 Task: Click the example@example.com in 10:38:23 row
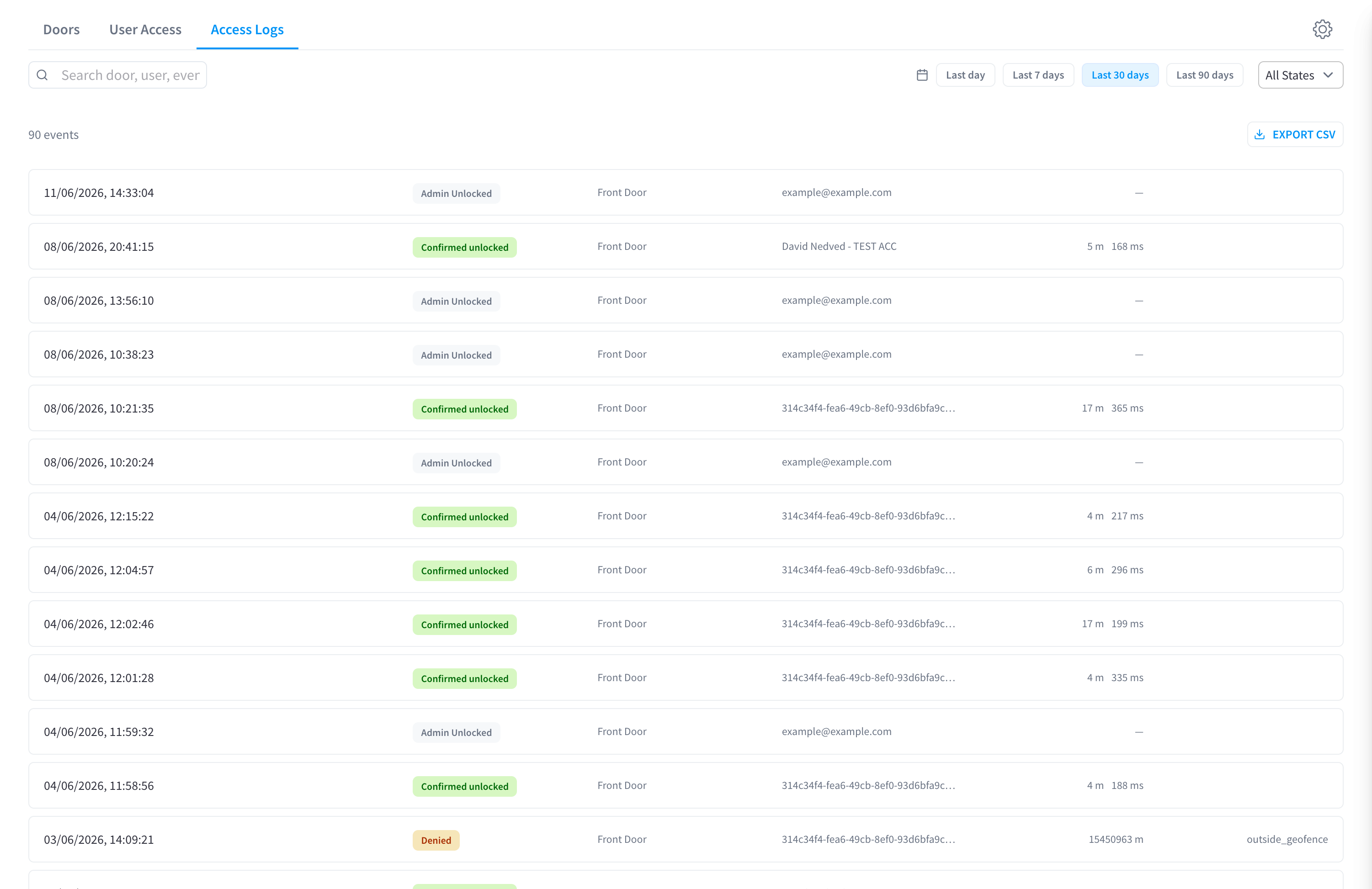(836, 355)
